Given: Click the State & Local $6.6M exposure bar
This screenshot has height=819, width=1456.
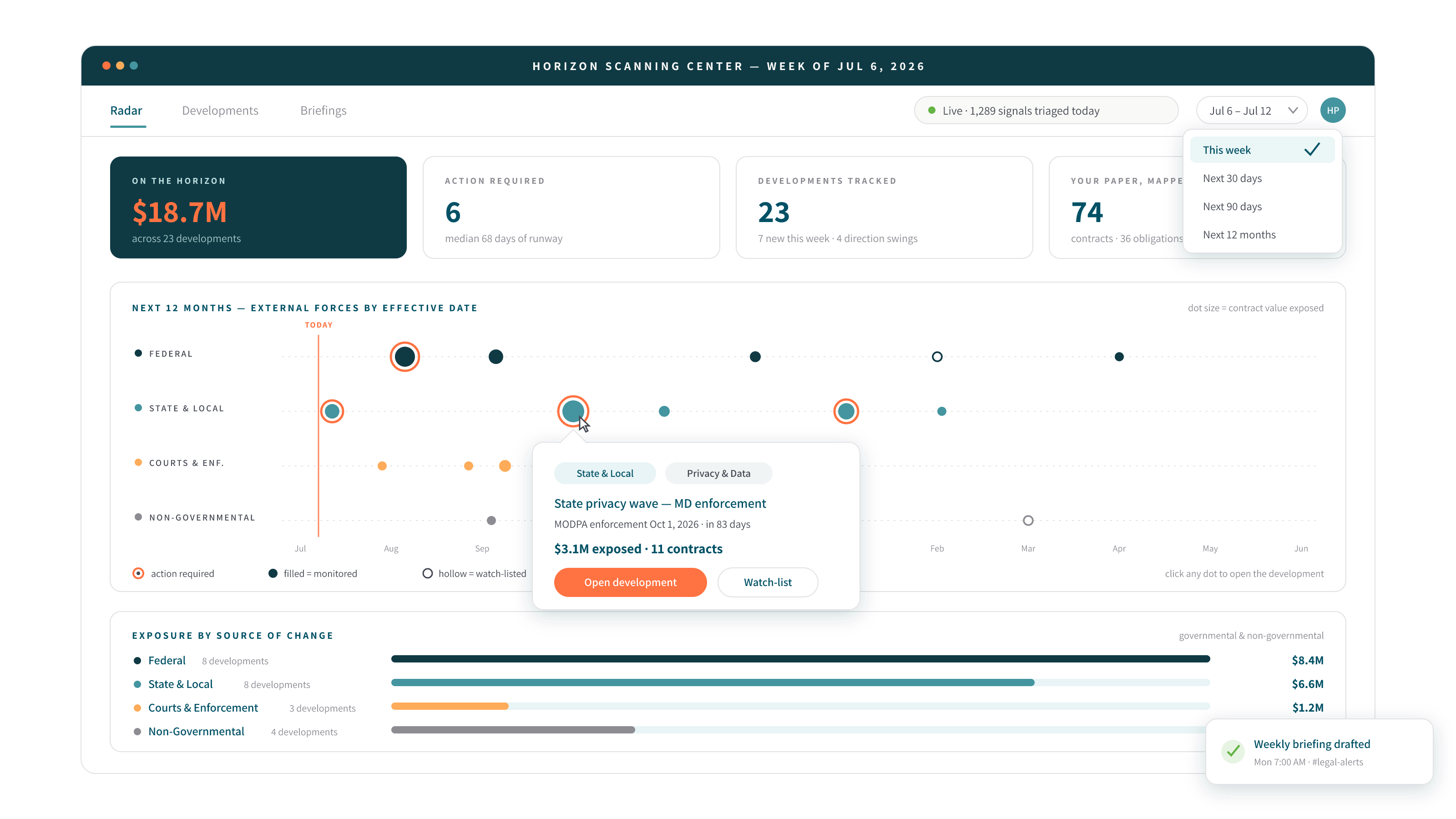Looking at the screenshot, I should (713, 683).
